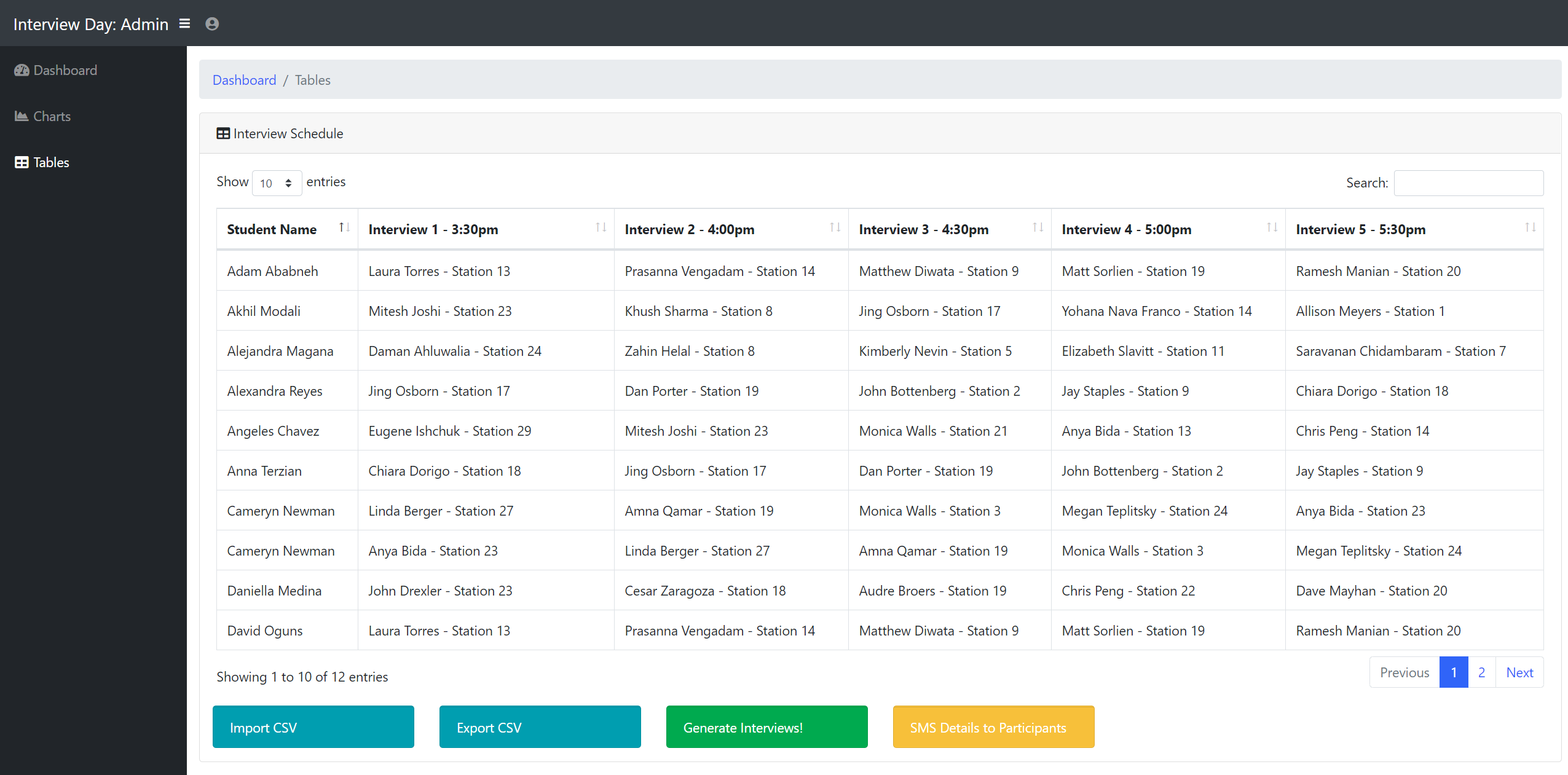
Task: Open the user account icon menu
Action: [212, 24]
